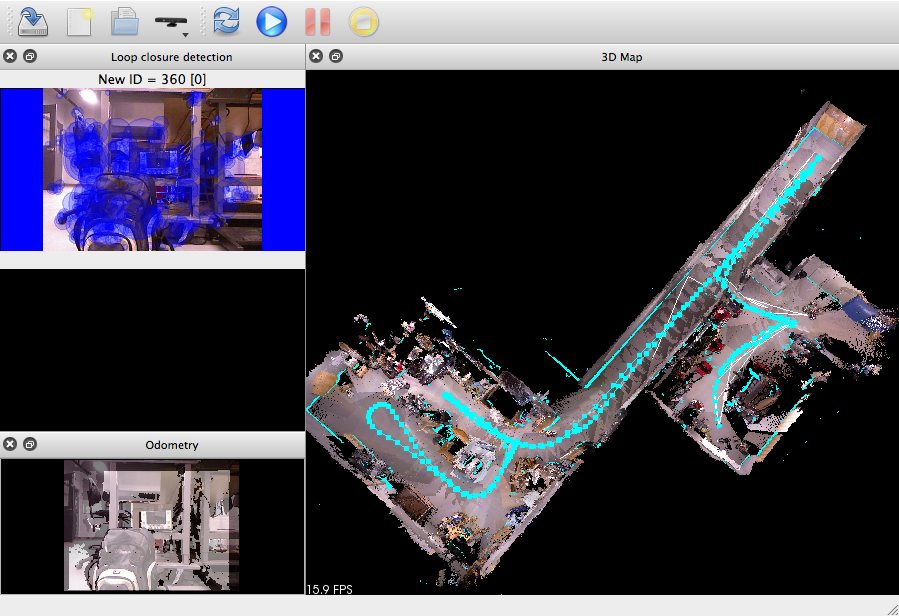The image size is (899, 616).
Task: Stop mapping with the yellow stop button
Action: coord(363,21)
